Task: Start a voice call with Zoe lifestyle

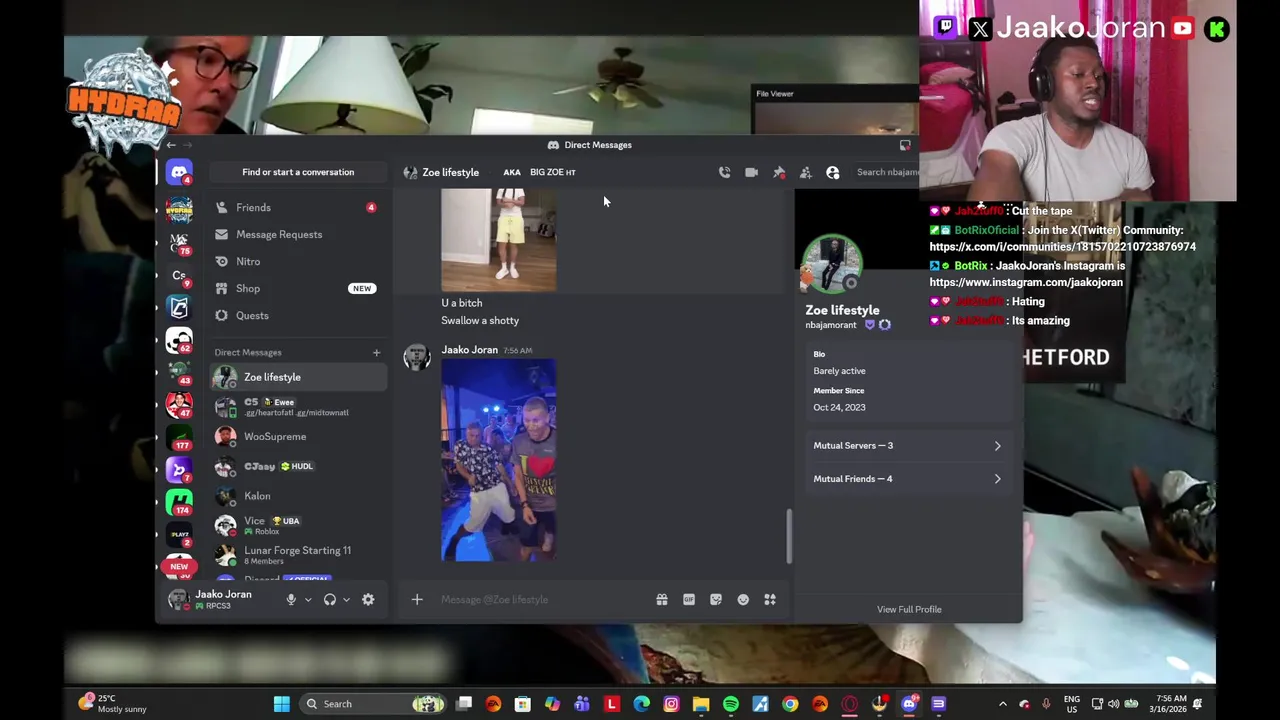Action: click(724, 172)
